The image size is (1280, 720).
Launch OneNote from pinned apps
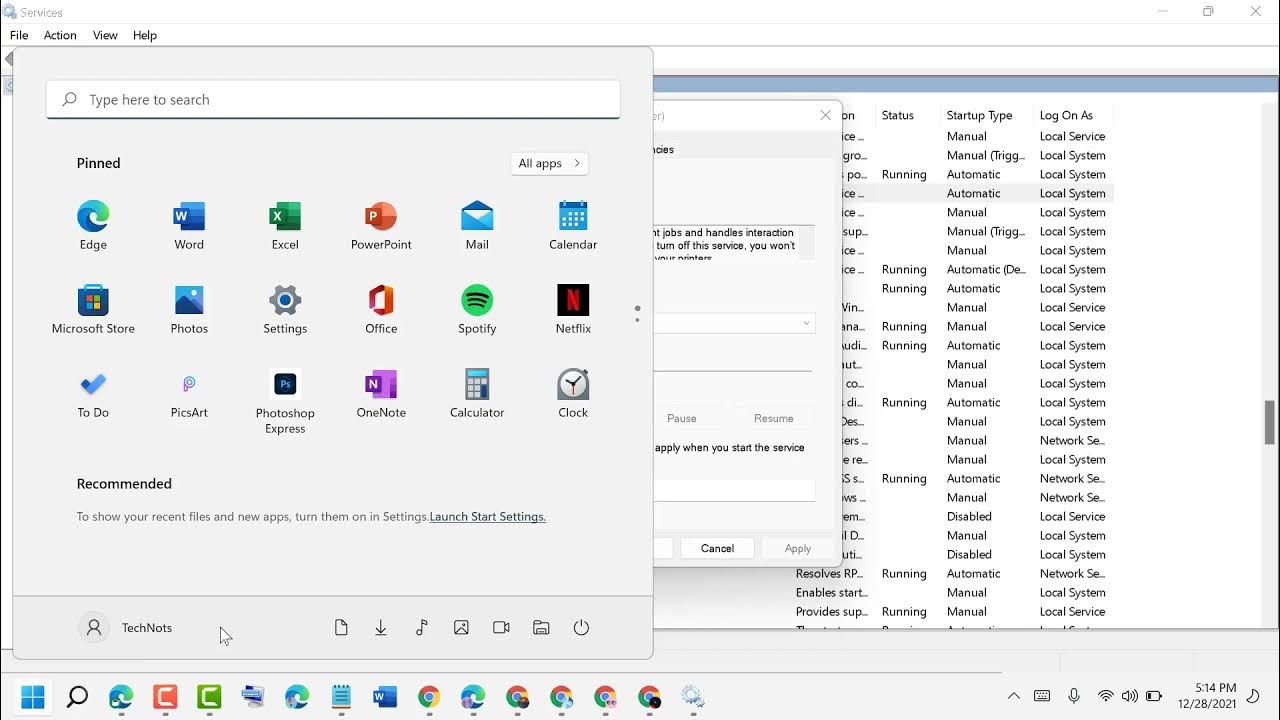[x=381, y=393]
